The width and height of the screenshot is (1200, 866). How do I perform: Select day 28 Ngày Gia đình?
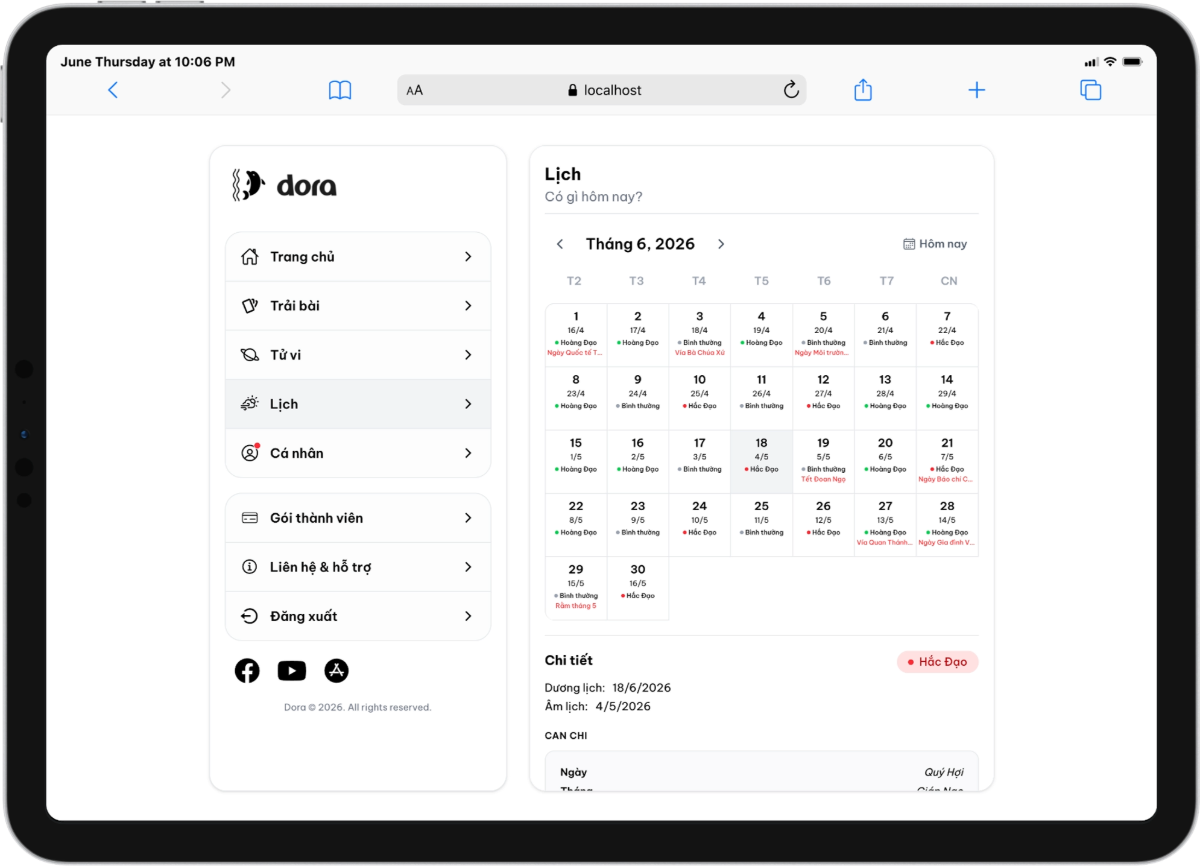coord(947,524)
